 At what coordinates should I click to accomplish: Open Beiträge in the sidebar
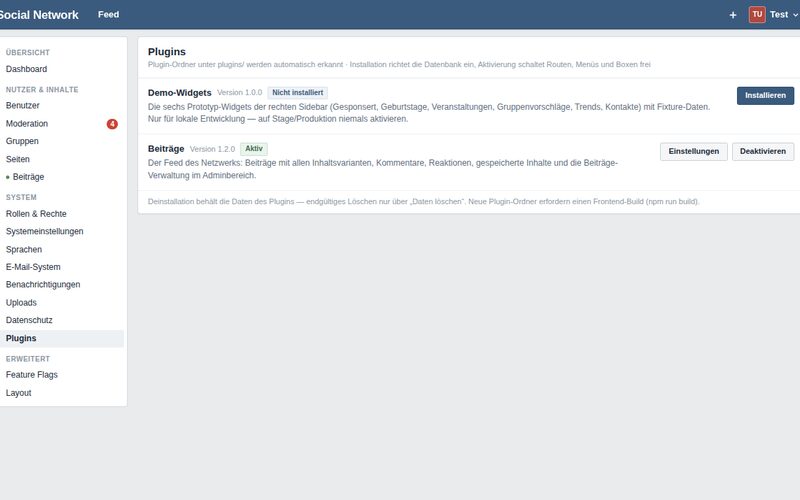coord(28,177)
